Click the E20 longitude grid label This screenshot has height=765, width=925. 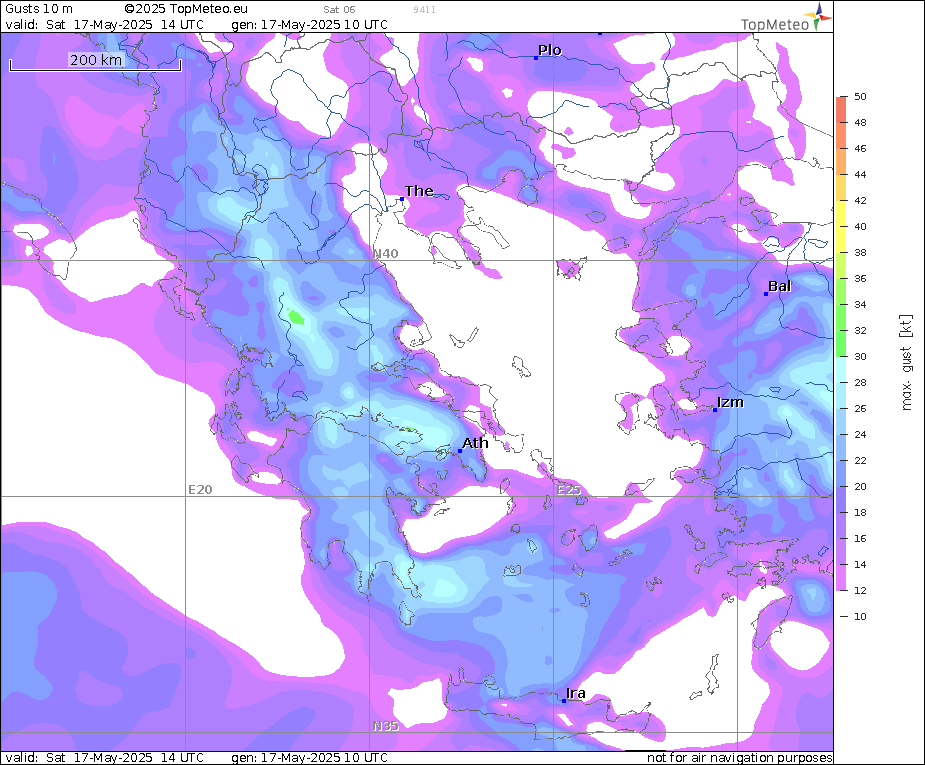point(200,490)
